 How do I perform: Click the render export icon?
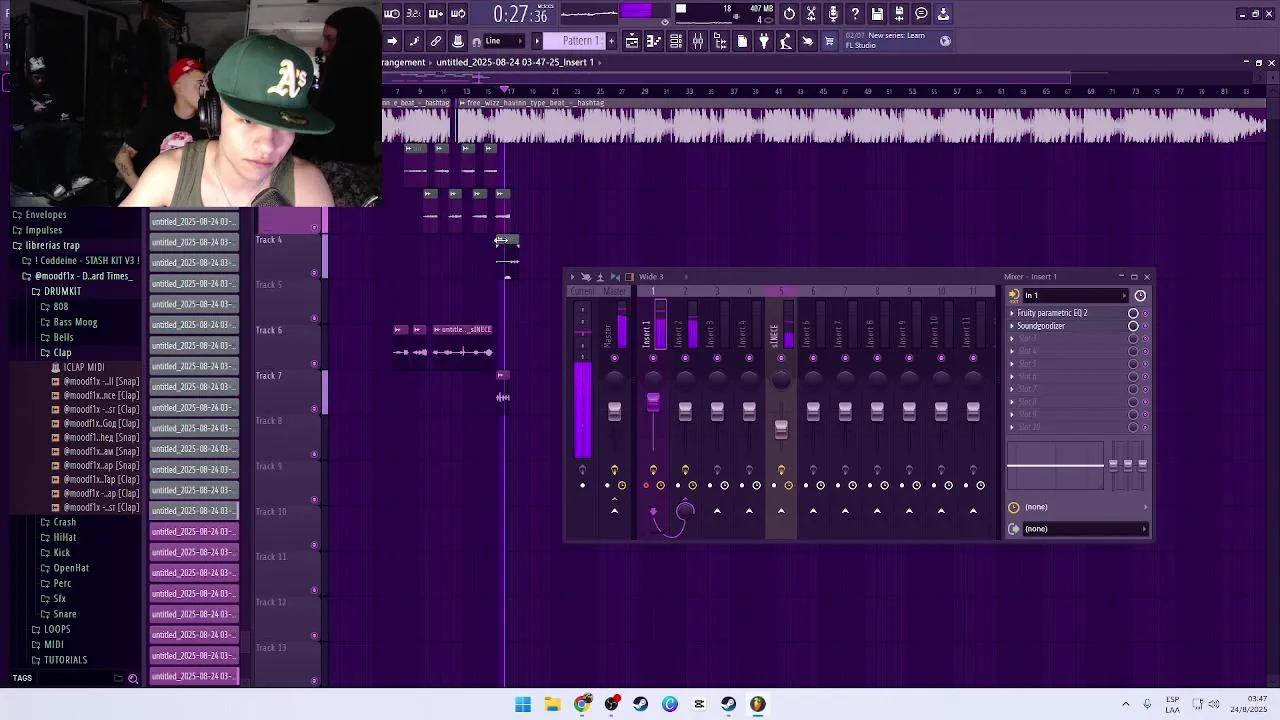click(x=899, y=14)
